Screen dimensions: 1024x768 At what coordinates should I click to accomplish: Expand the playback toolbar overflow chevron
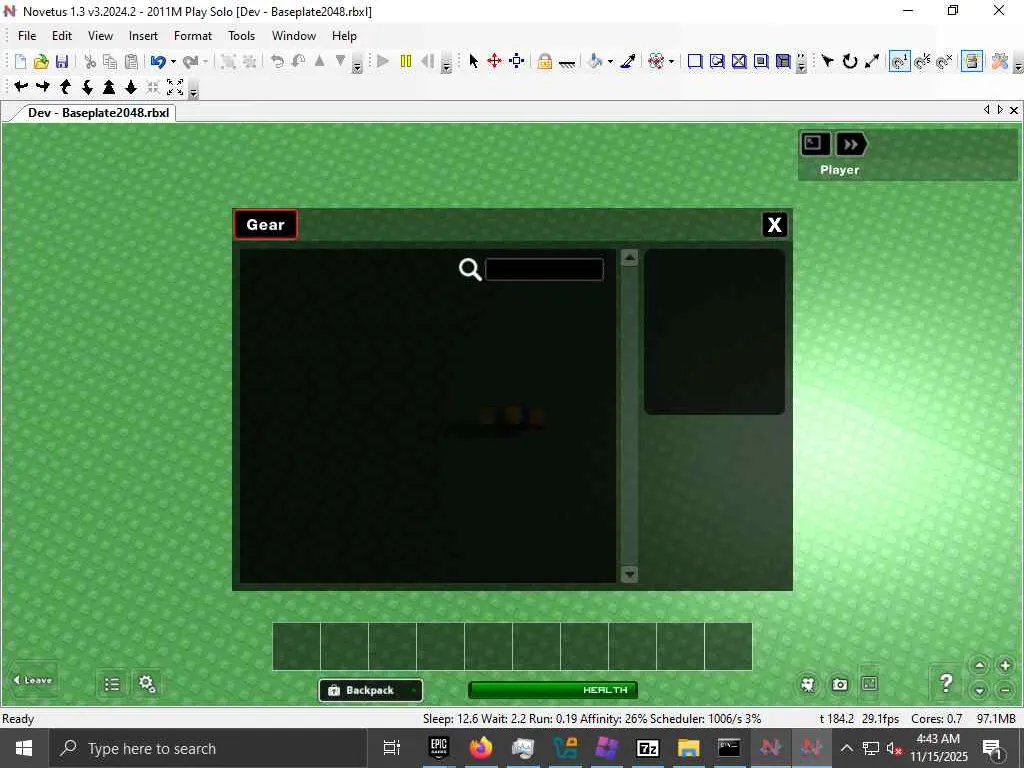point(447,63)
